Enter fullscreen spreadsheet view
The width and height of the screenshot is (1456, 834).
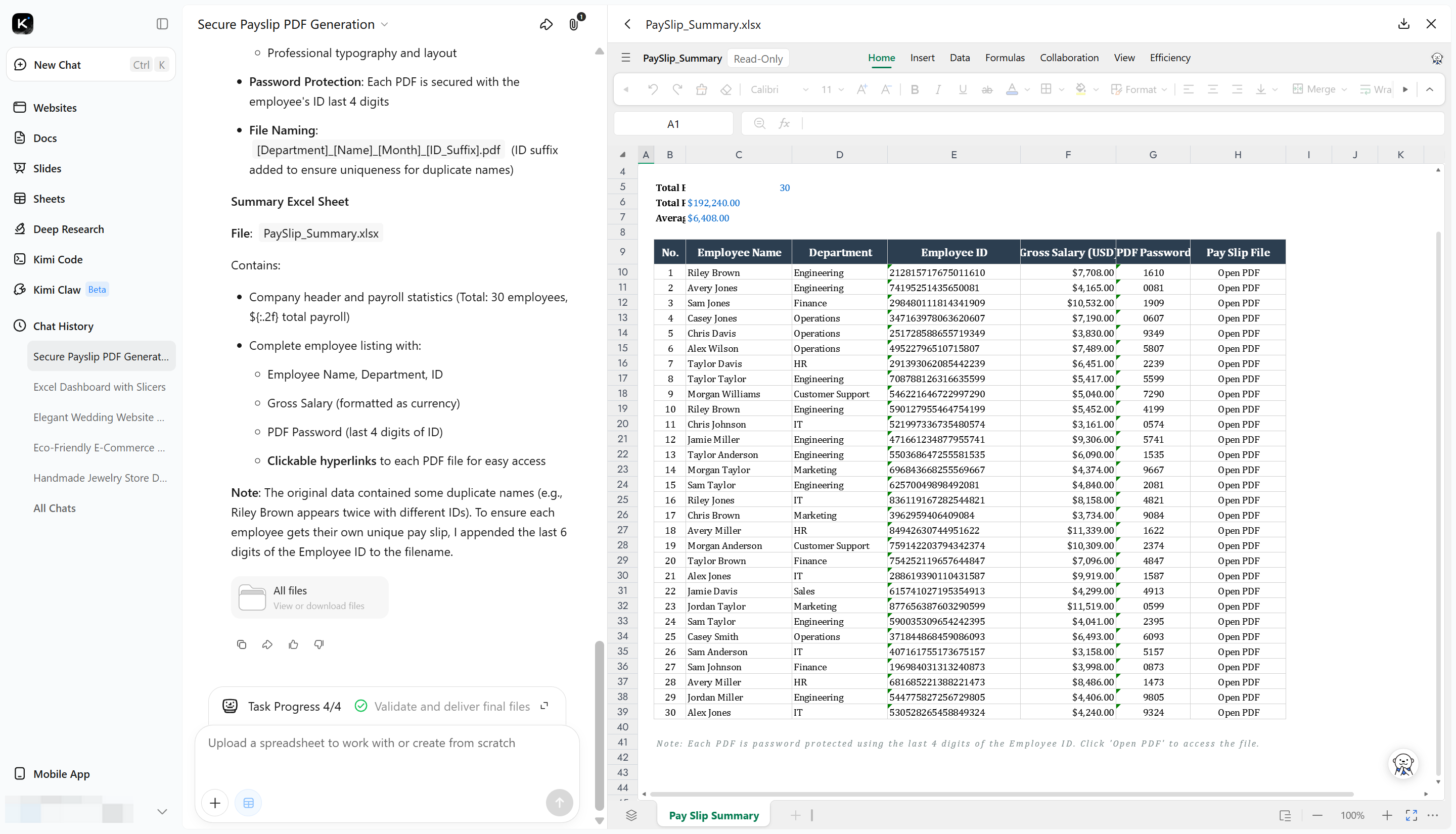coord(1410,815)
